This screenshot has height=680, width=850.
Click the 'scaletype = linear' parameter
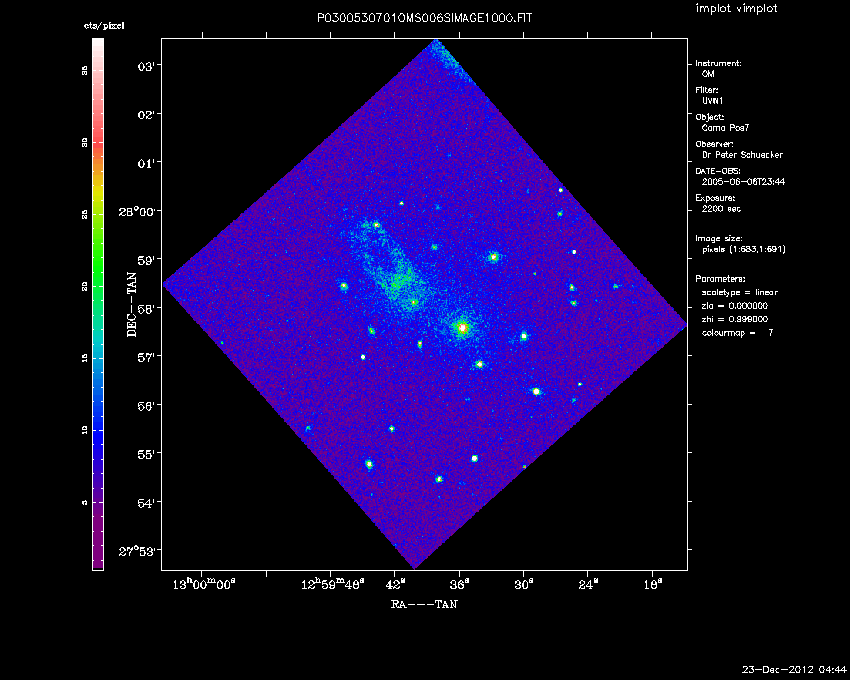tap(740, 292)
